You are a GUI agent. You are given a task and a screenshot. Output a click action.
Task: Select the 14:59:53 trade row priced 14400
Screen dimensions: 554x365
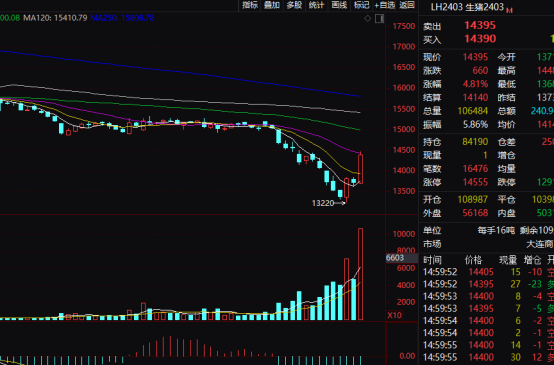pyautogui.click(x=488, y=296)
